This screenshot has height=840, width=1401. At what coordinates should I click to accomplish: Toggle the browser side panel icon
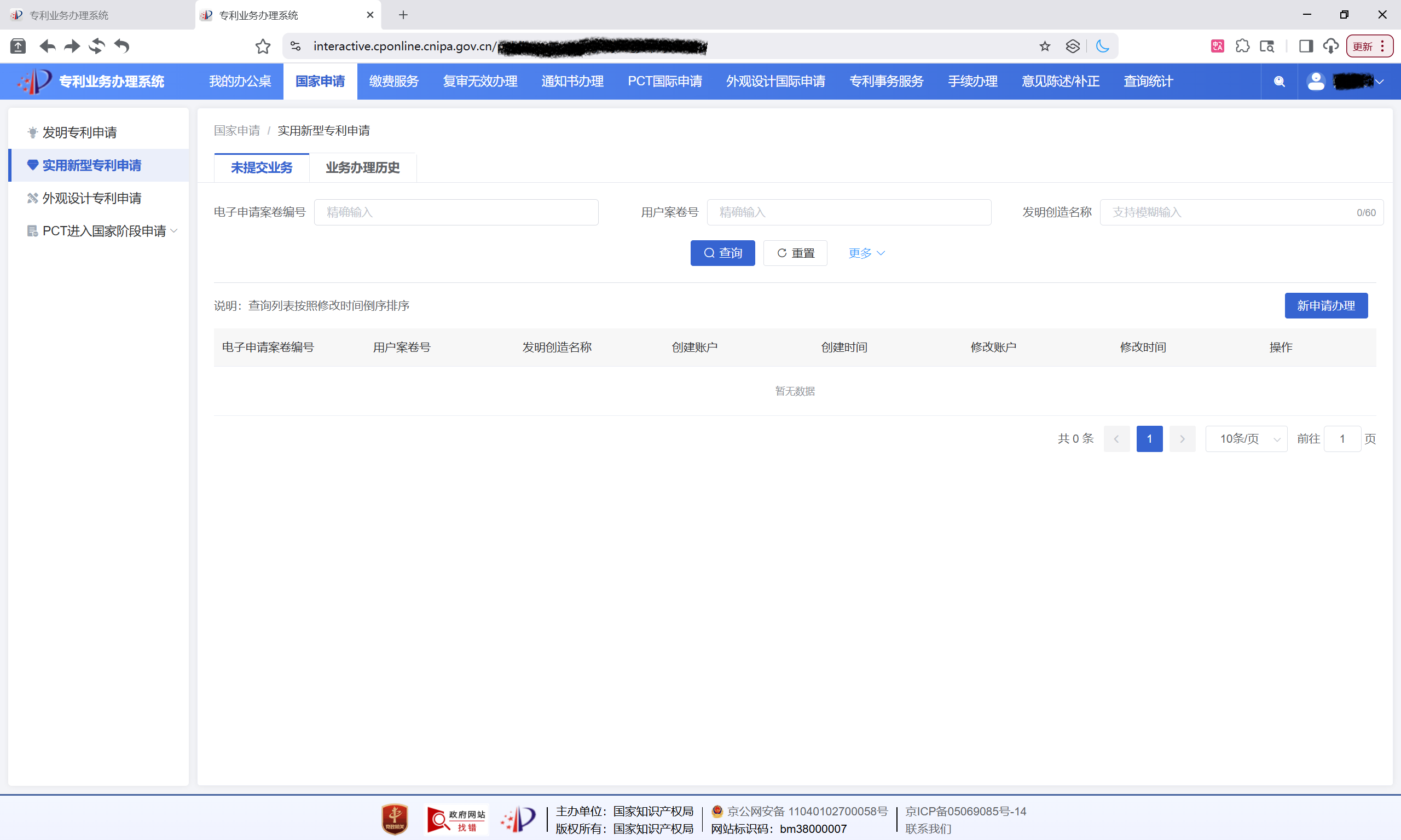[1306, 46]
